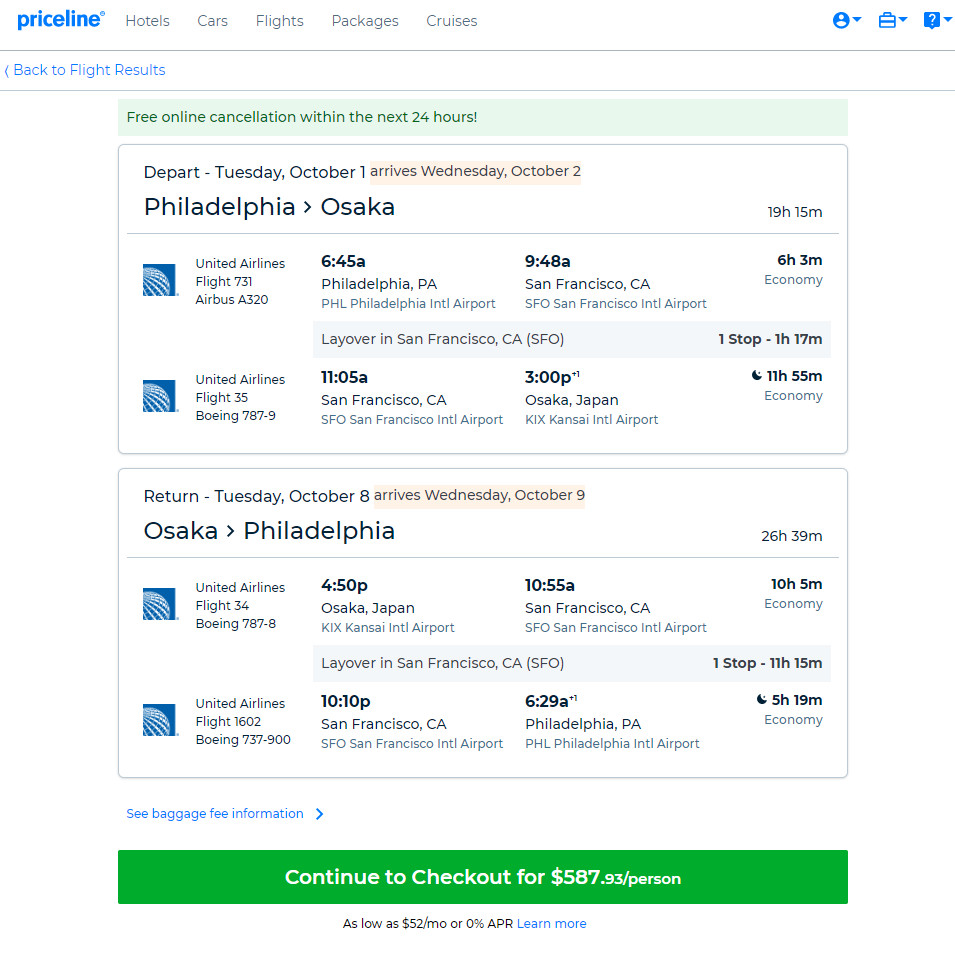The width and height of the screenshot is (955, 969).
Task: Click United Airlines logo for Flight 731
Action: point(160,280)
